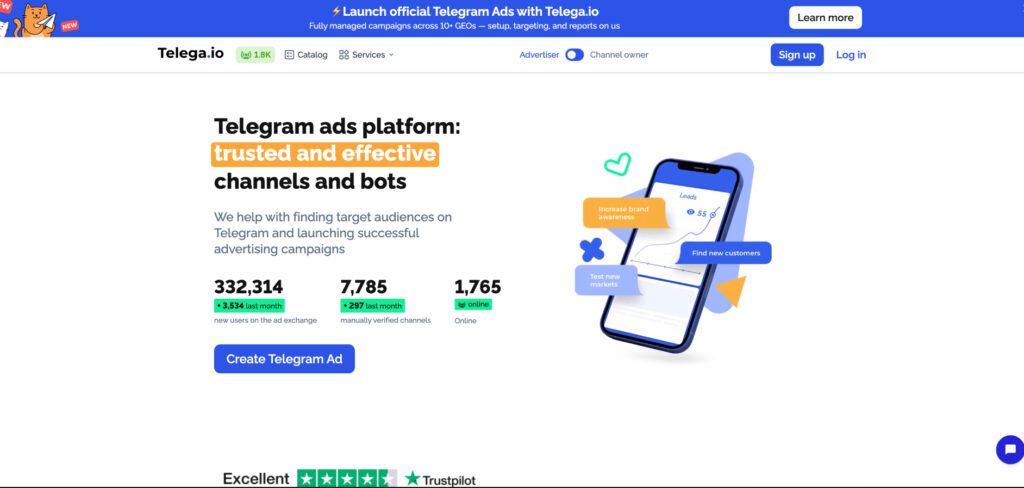The height and width of the screenshot is (488, 1024).
Task: Click the 7,785 verified channels statistic
Action: (363, 287)
